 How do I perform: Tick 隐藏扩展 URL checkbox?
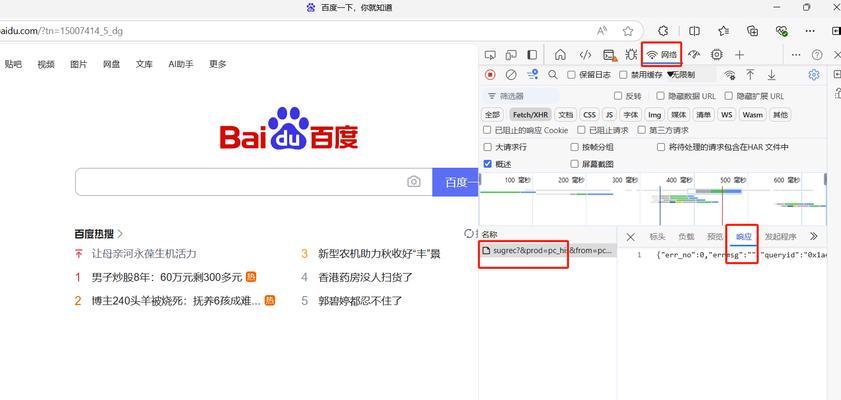click(728, 96)
